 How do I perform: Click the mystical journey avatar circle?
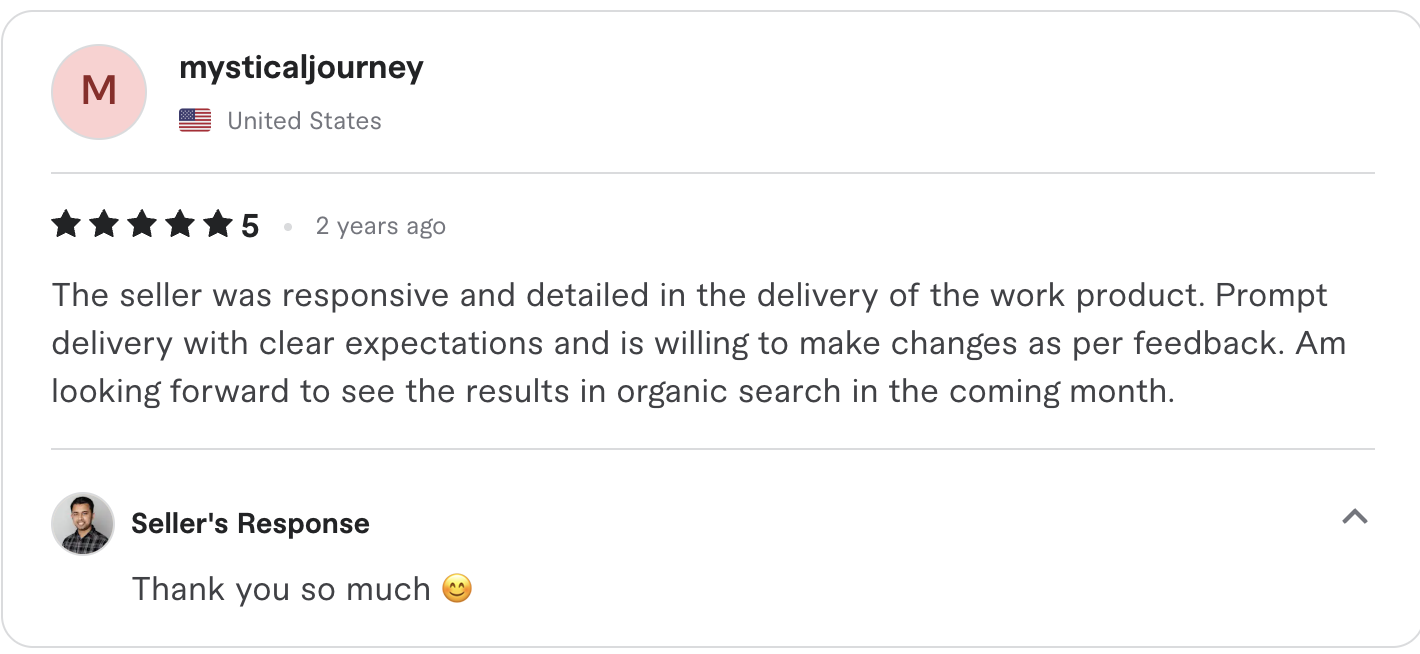(x=98, y=91)
